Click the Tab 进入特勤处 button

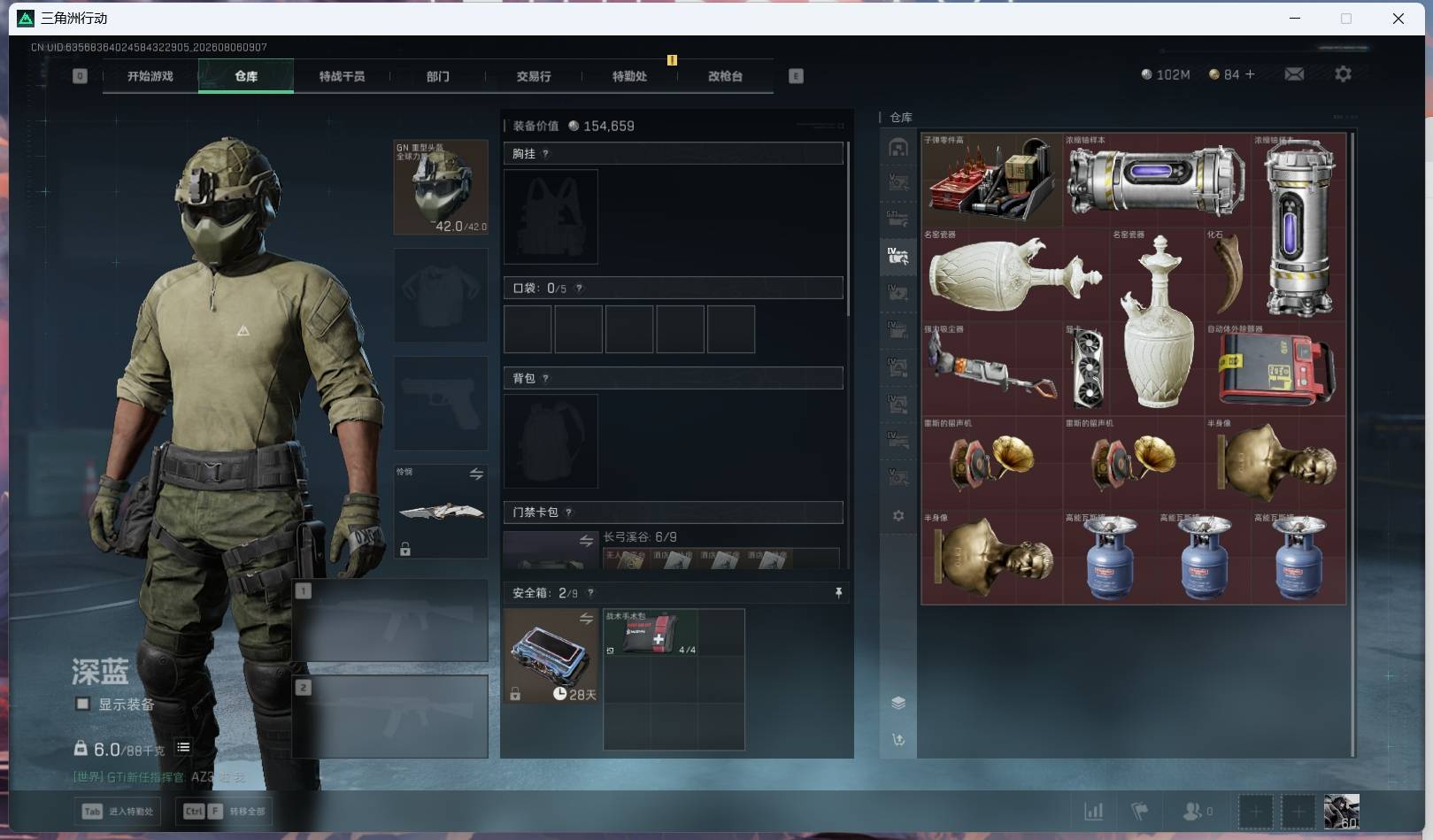(118, 811)
